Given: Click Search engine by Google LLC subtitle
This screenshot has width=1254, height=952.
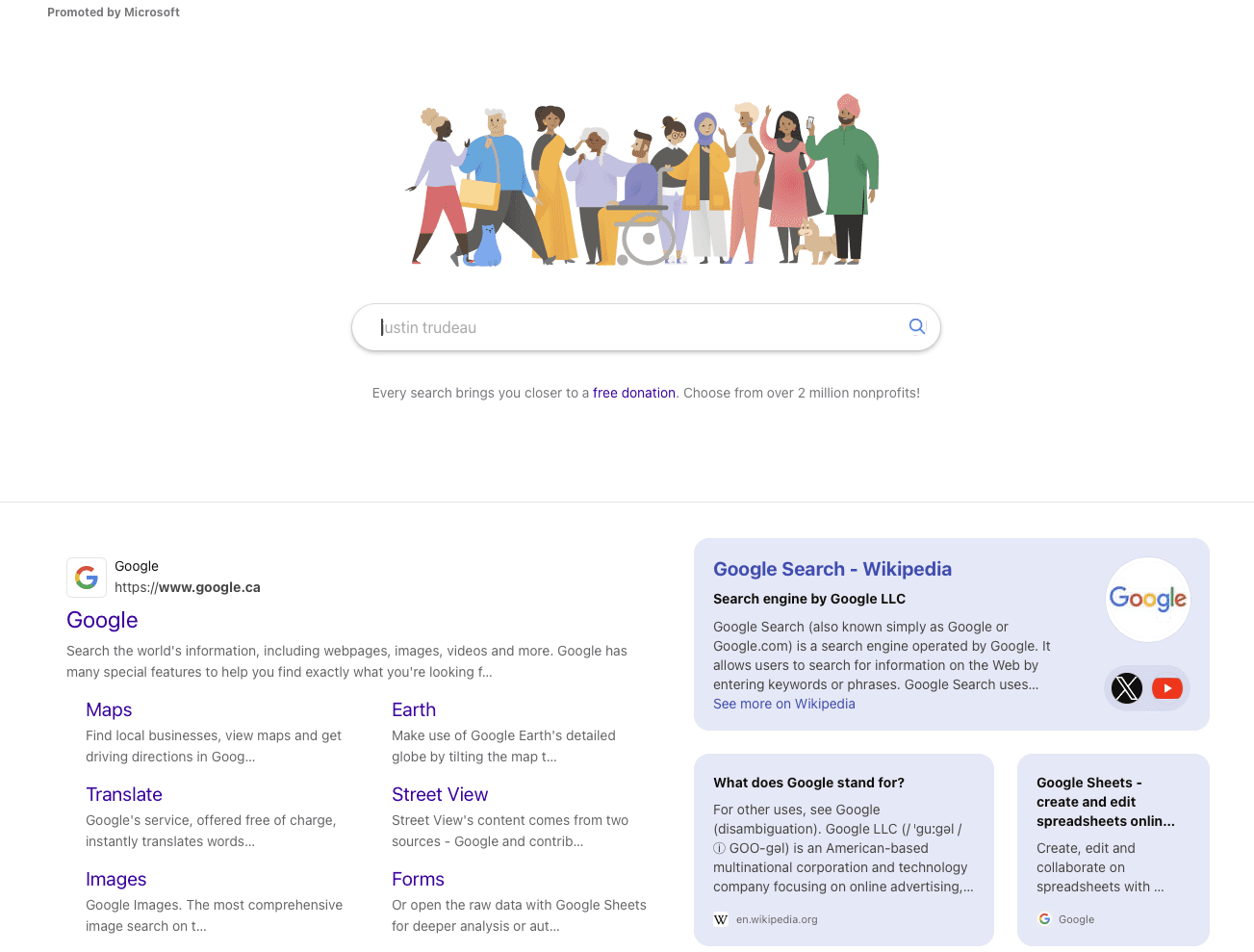Looking at the screenshot, I should point(809,599).
